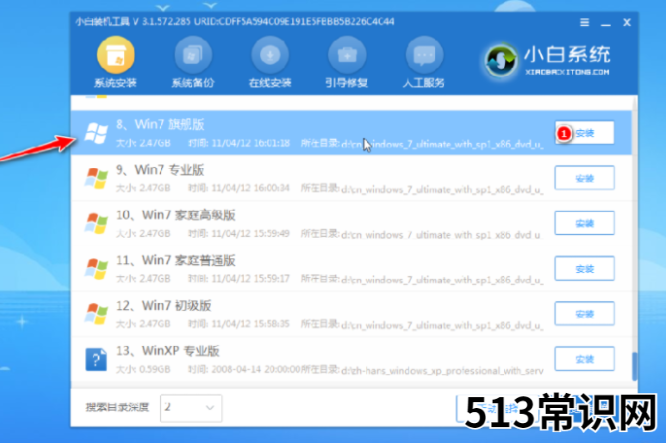Open the 在线安装 download icon
Screen dimensions: 666x443
pos(270,55)
